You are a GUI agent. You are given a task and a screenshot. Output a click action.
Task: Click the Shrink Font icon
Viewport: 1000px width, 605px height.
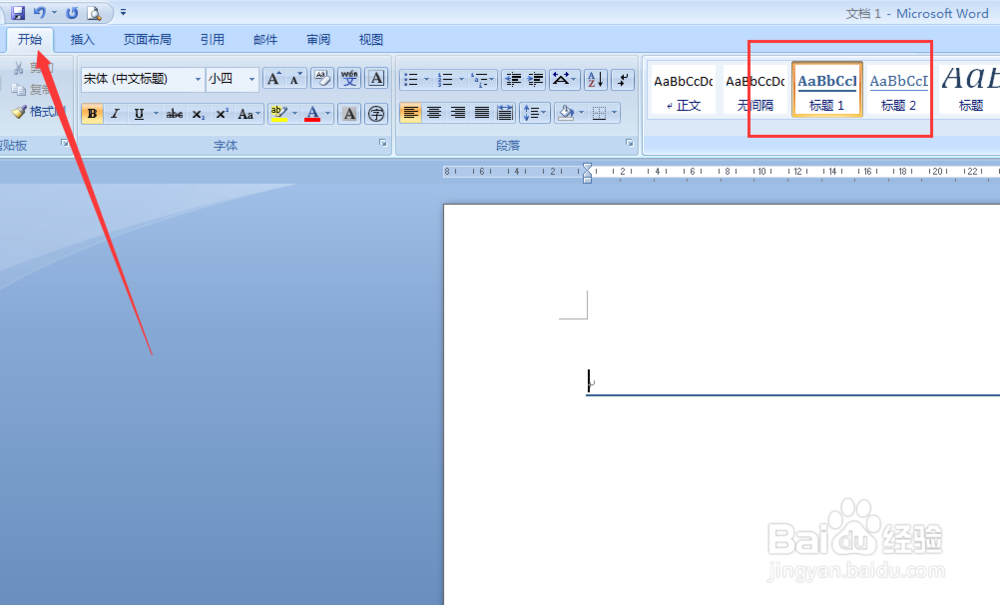click(295, 79)
